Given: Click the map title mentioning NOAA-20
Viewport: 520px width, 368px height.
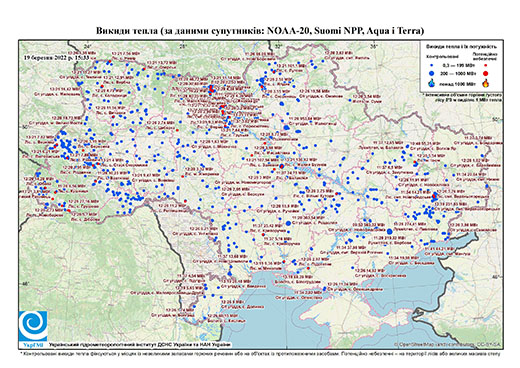Looking at the screenshot, I should 260,31.
